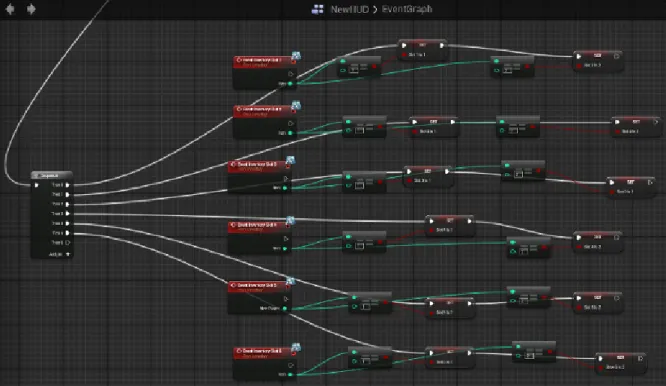Image resolution: width=666 pixels, height=386 pixels.
Task: Click the unconnected exec output of last SET, top chain
Action: [x=617, y=56]
